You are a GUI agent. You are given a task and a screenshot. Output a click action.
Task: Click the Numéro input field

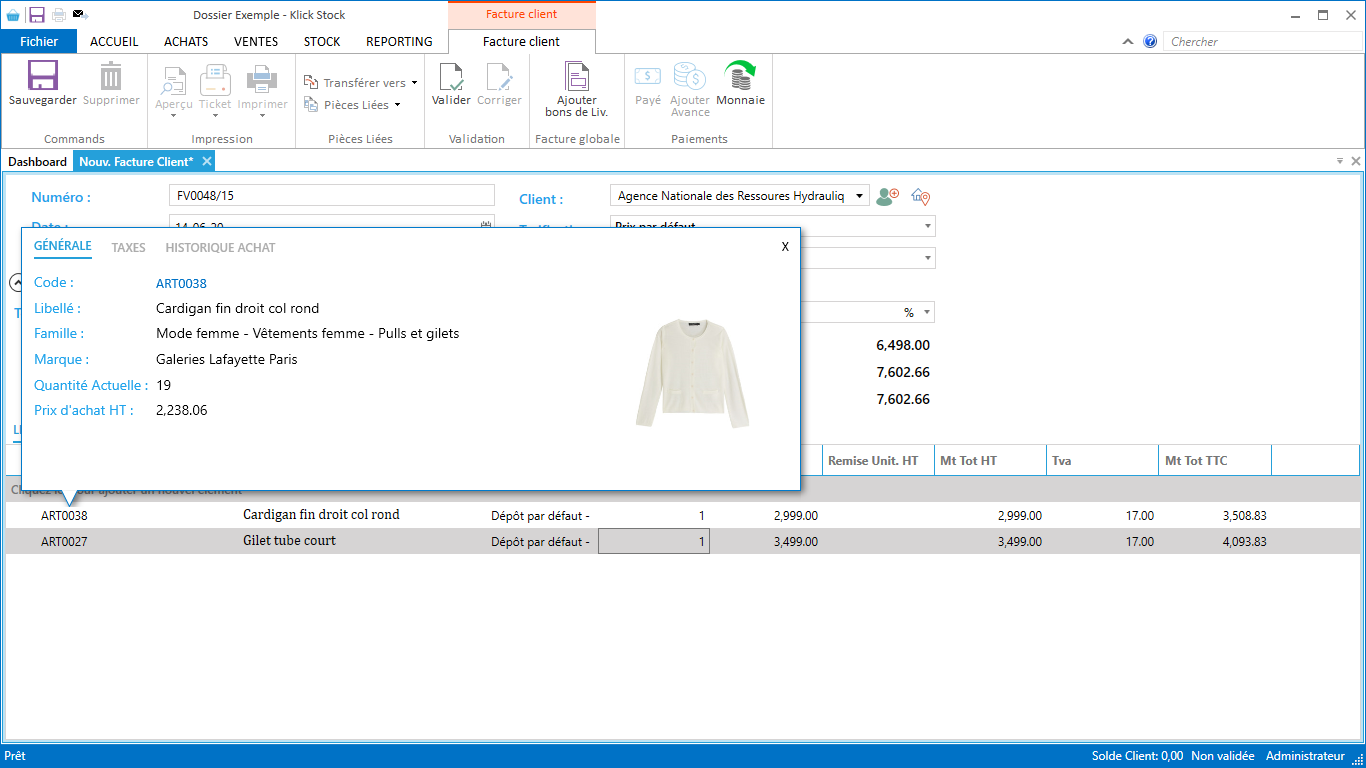332,196
